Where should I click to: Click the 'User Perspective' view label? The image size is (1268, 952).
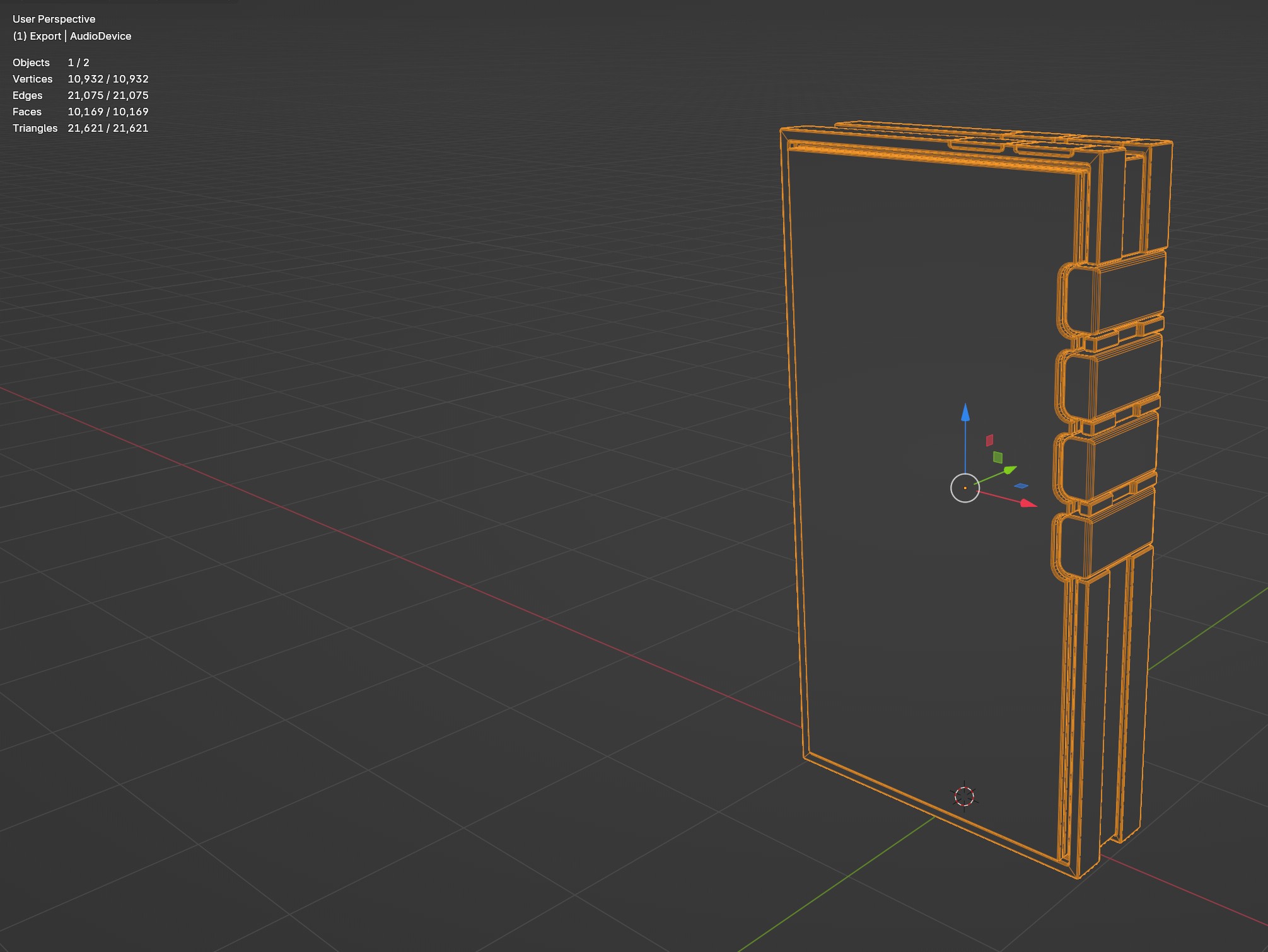(54, 19)
